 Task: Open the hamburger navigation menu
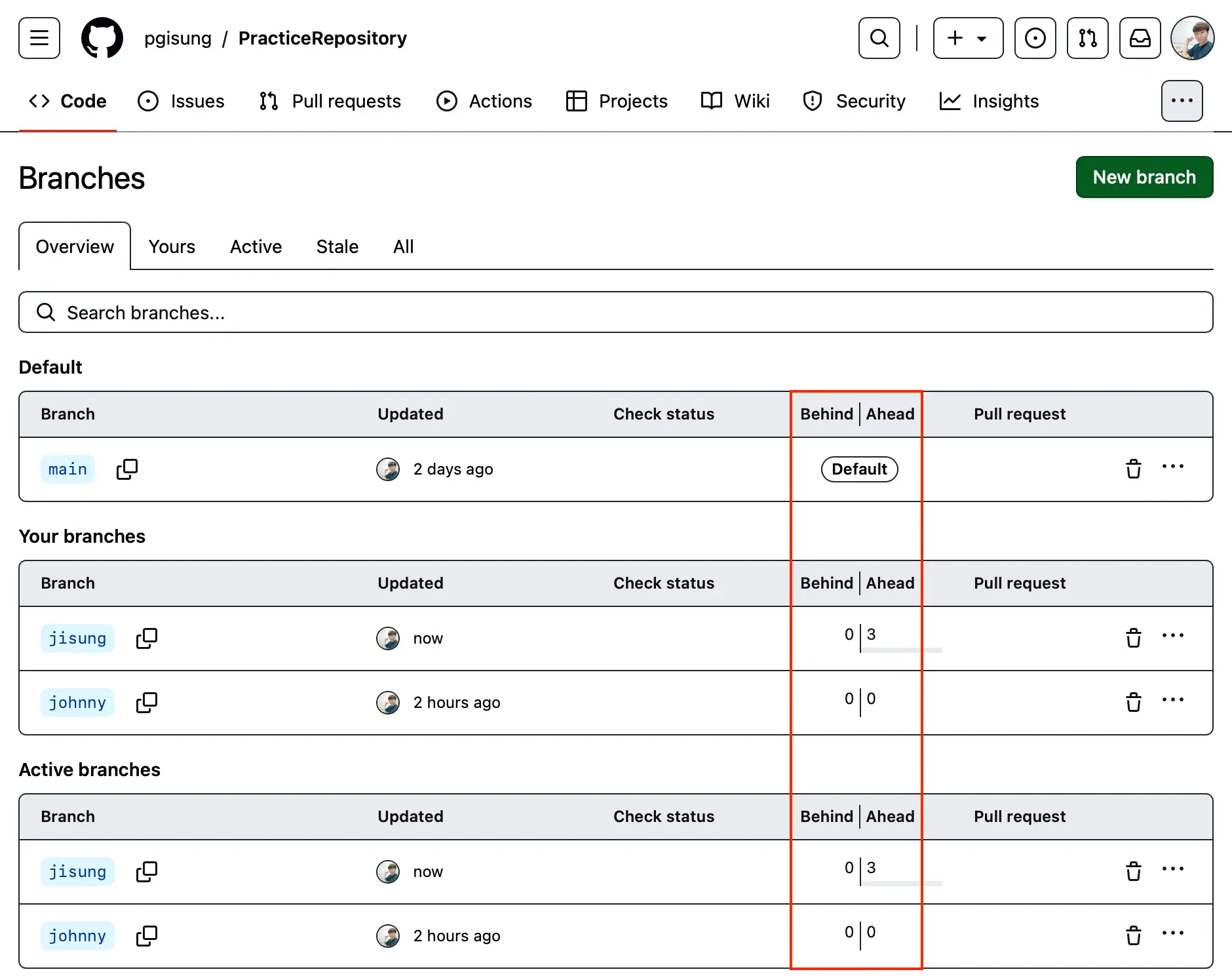pos(39,38)
